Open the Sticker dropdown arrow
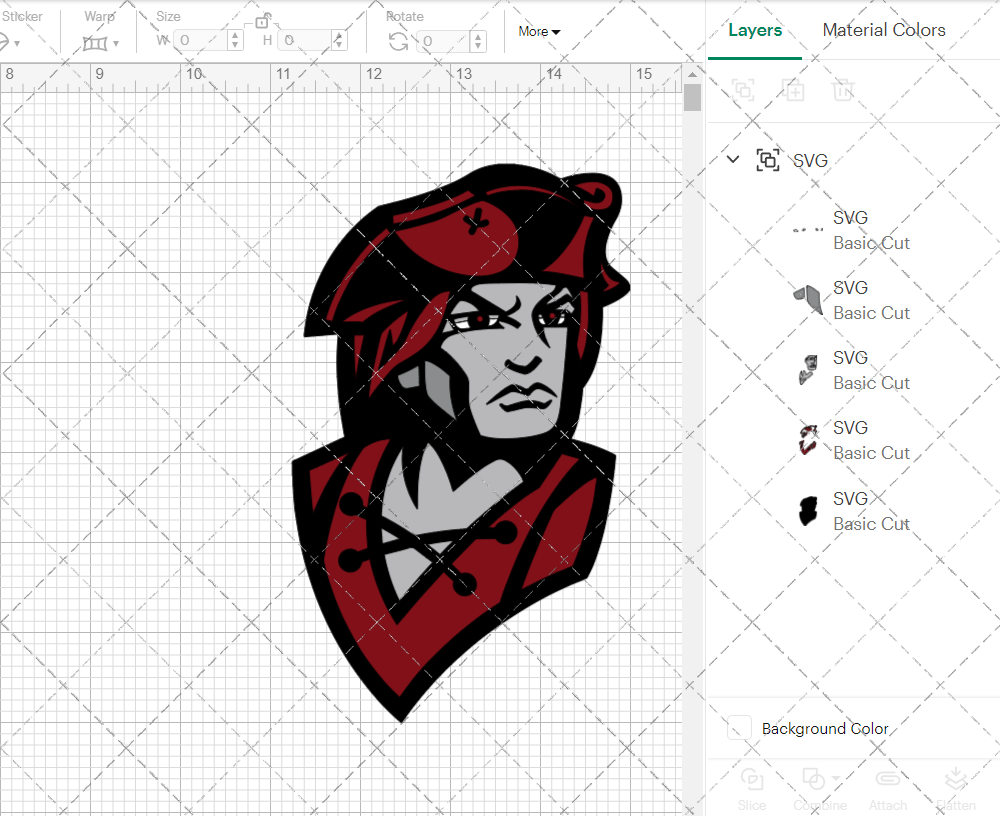 [17, 43]
